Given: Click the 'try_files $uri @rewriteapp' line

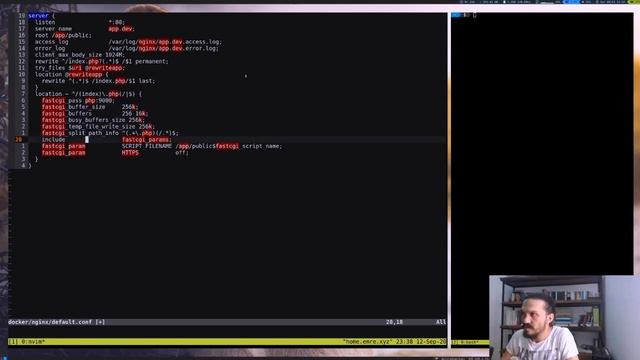Looking at the screenshot, I should click(80, 68).
